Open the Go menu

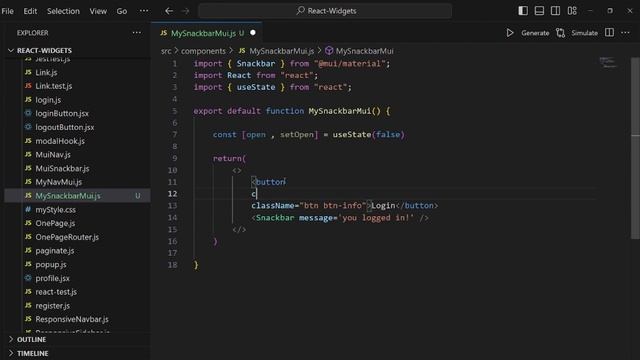pos(122,11)
